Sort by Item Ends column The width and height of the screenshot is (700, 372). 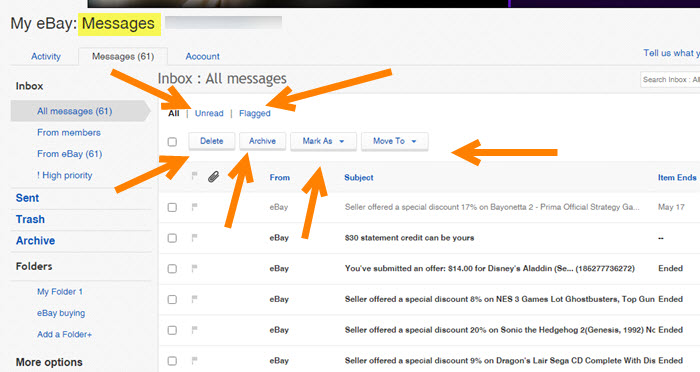click(x=677, y=177)
